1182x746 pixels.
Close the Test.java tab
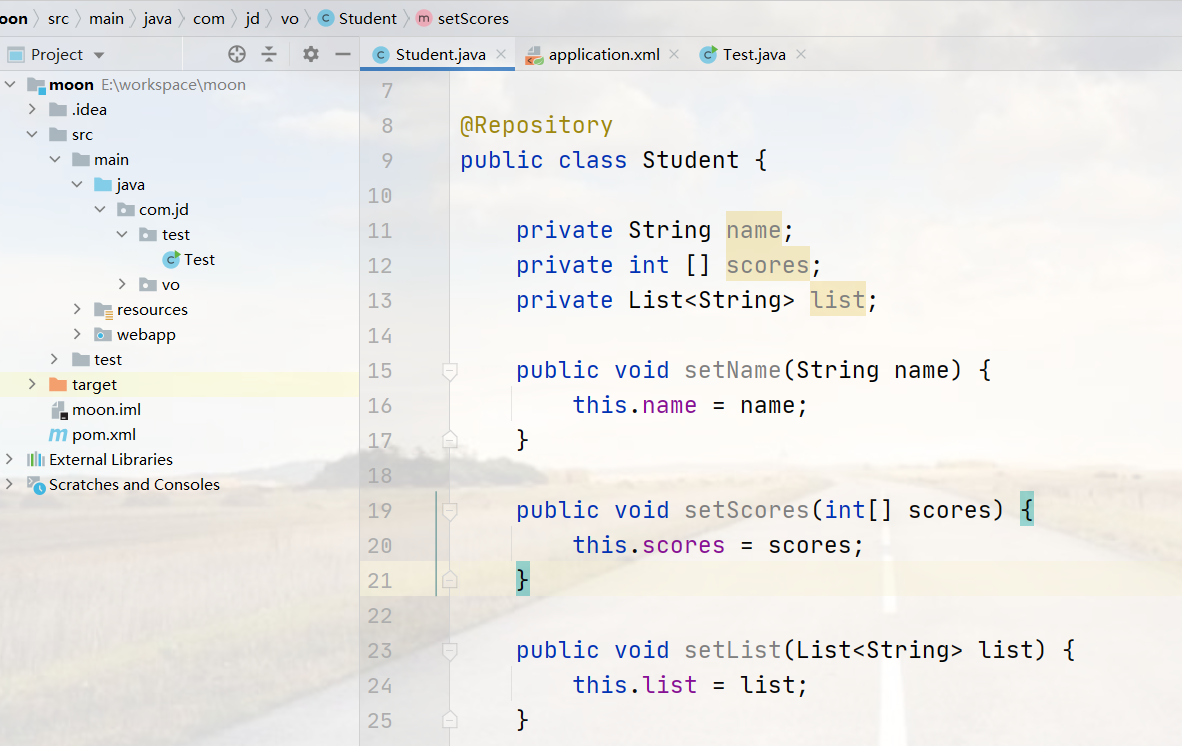[x=801, y=54]
